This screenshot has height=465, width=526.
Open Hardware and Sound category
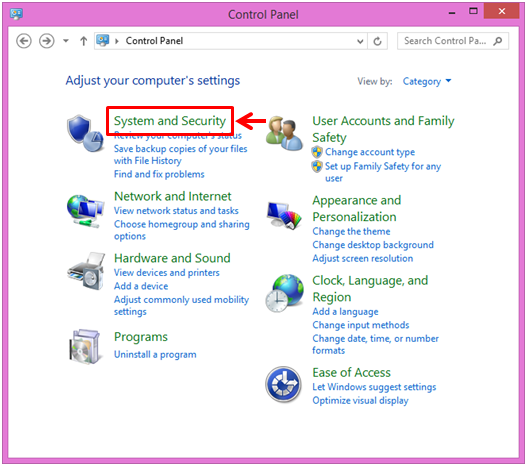pyautogui.click(x=172, y=258)
